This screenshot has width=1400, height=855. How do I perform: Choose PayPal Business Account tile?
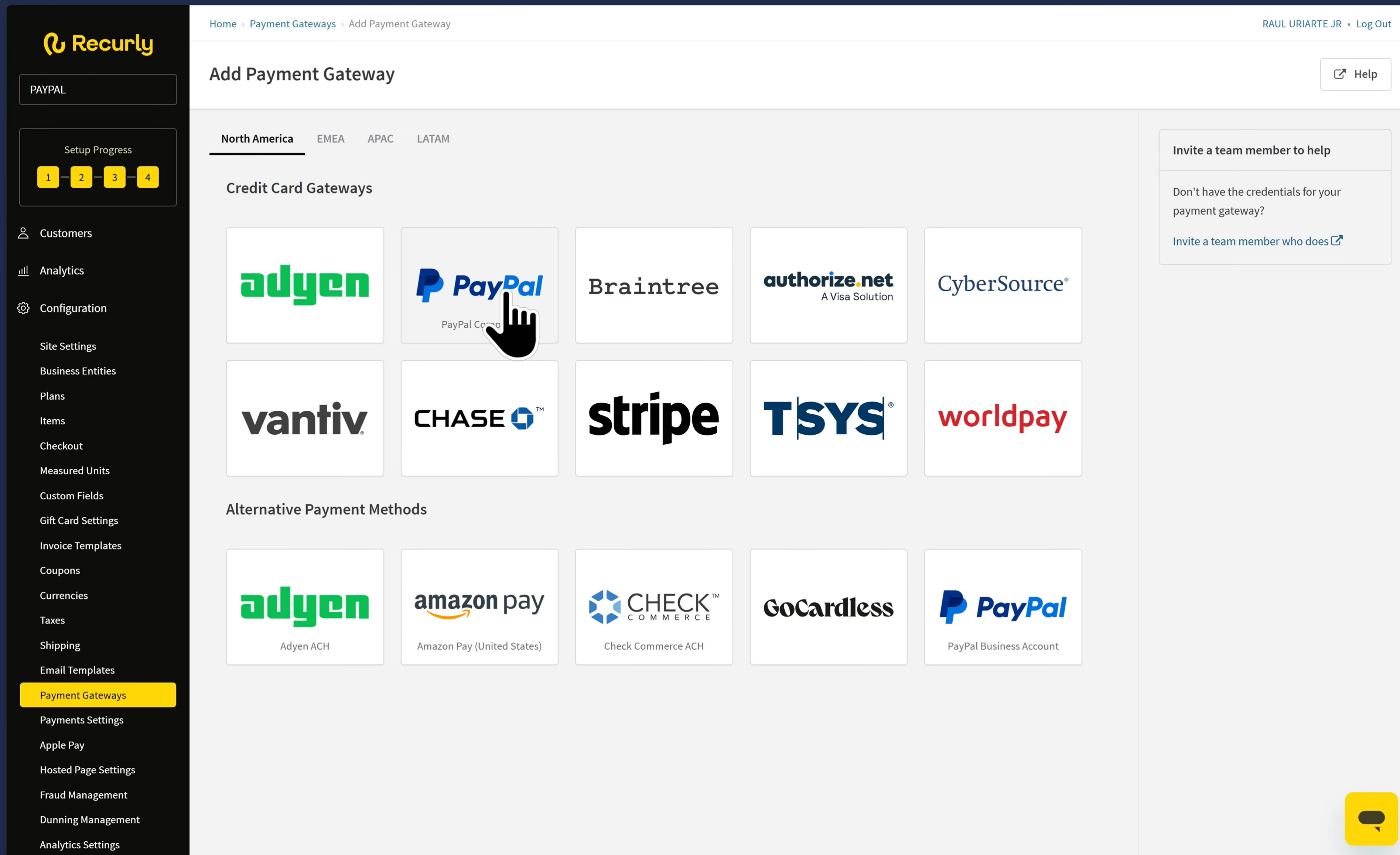(x=1002, y=606)
